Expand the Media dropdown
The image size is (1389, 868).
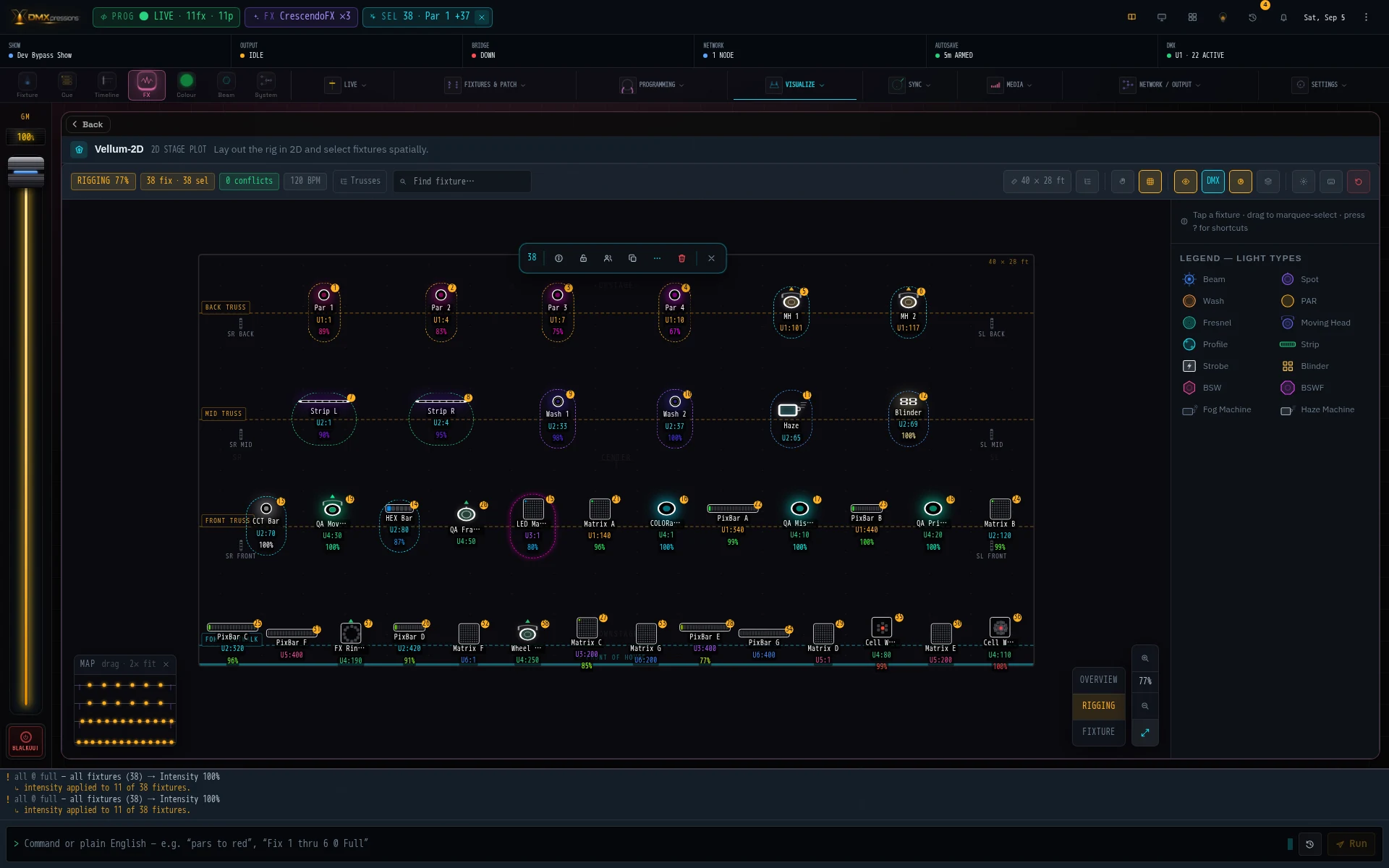click(x=1010, y=85)
